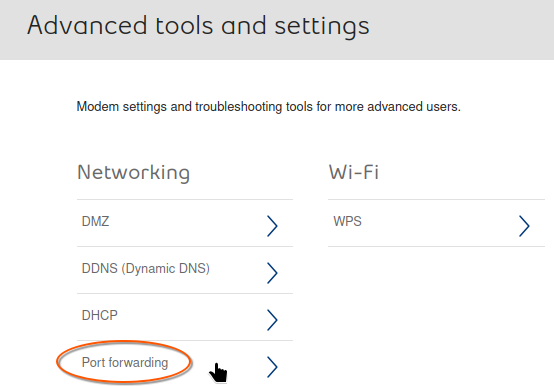
Task: Click the orange oval highlight outline
Action: point(124,362)
